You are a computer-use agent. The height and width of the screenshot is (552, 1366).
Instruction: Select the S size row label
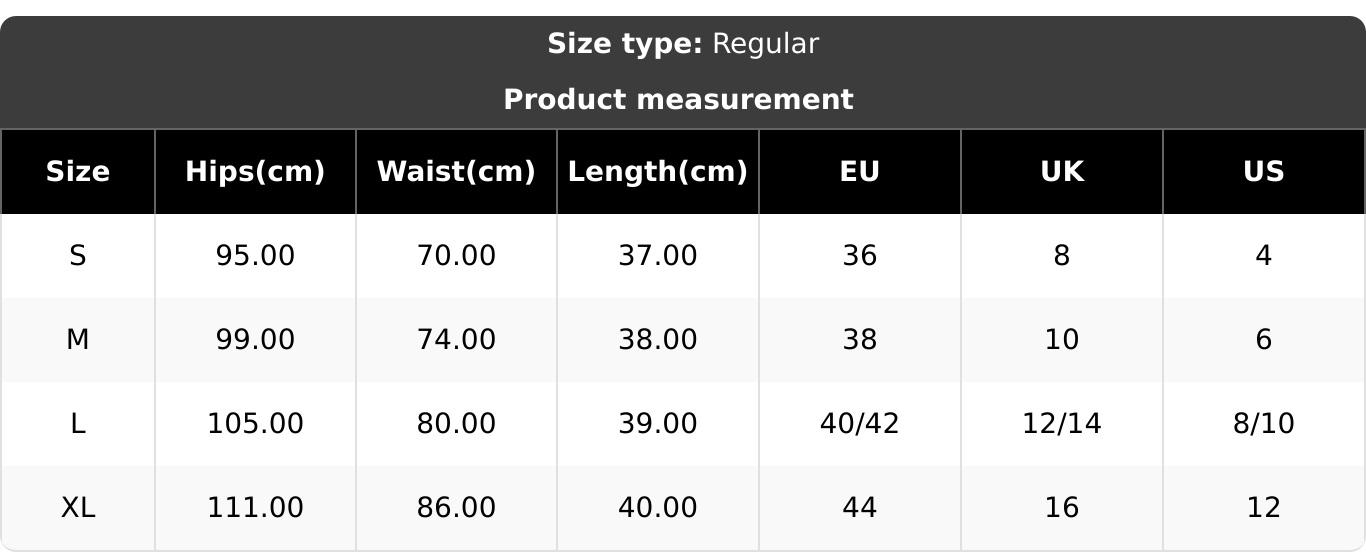tap(78, 256)
